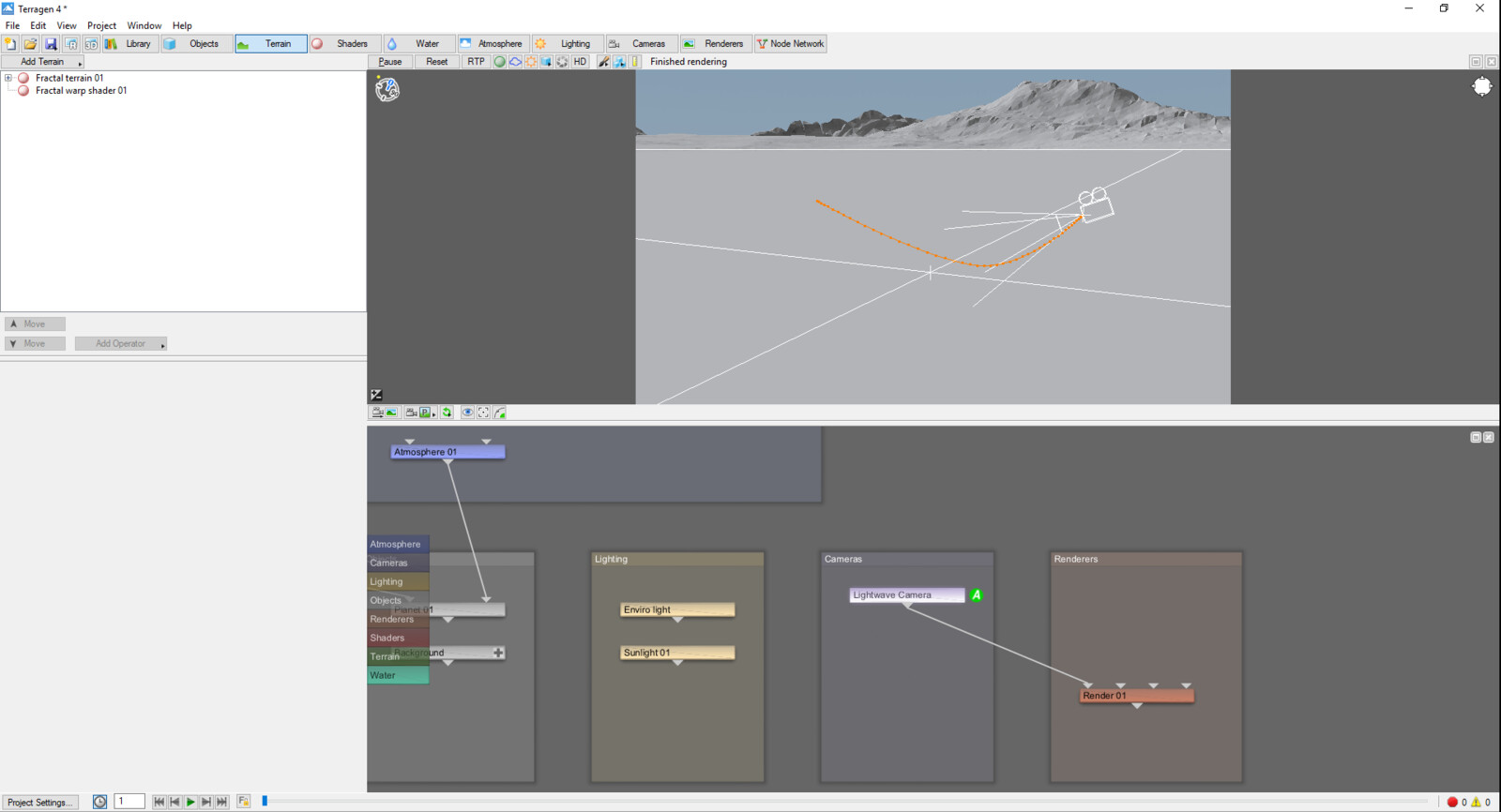The width and height of the screenshot is (1501, 812).
Task: Click the Move up button
Action: coord(35,324)
